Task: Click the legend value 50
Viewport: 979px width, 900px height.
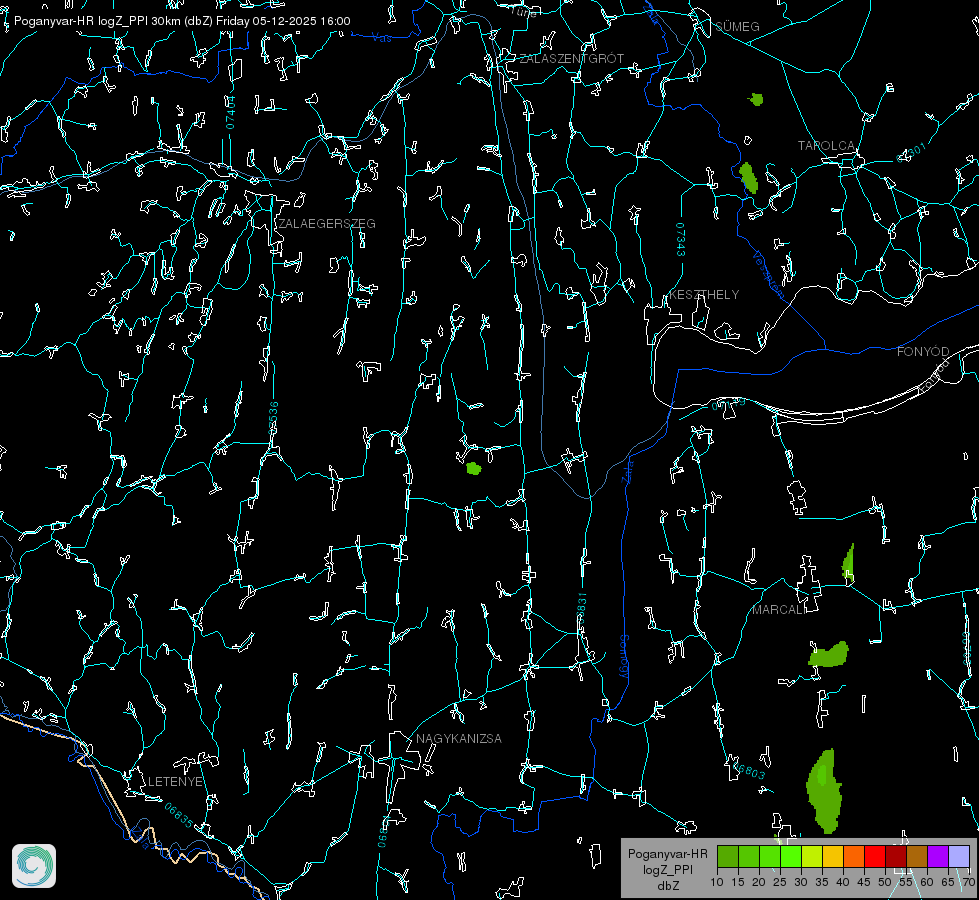Action: click(885, 883)
